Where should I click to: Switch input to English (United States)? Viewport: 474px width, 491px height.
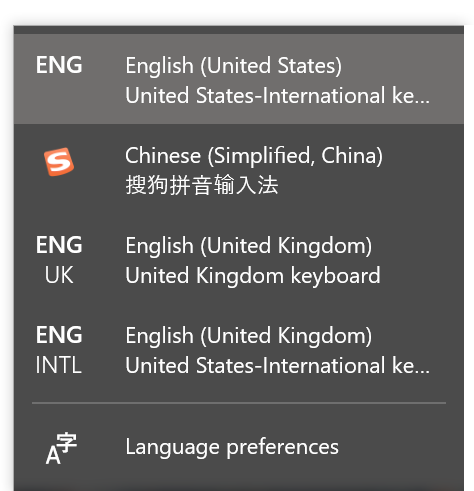(x=233, y=65)
